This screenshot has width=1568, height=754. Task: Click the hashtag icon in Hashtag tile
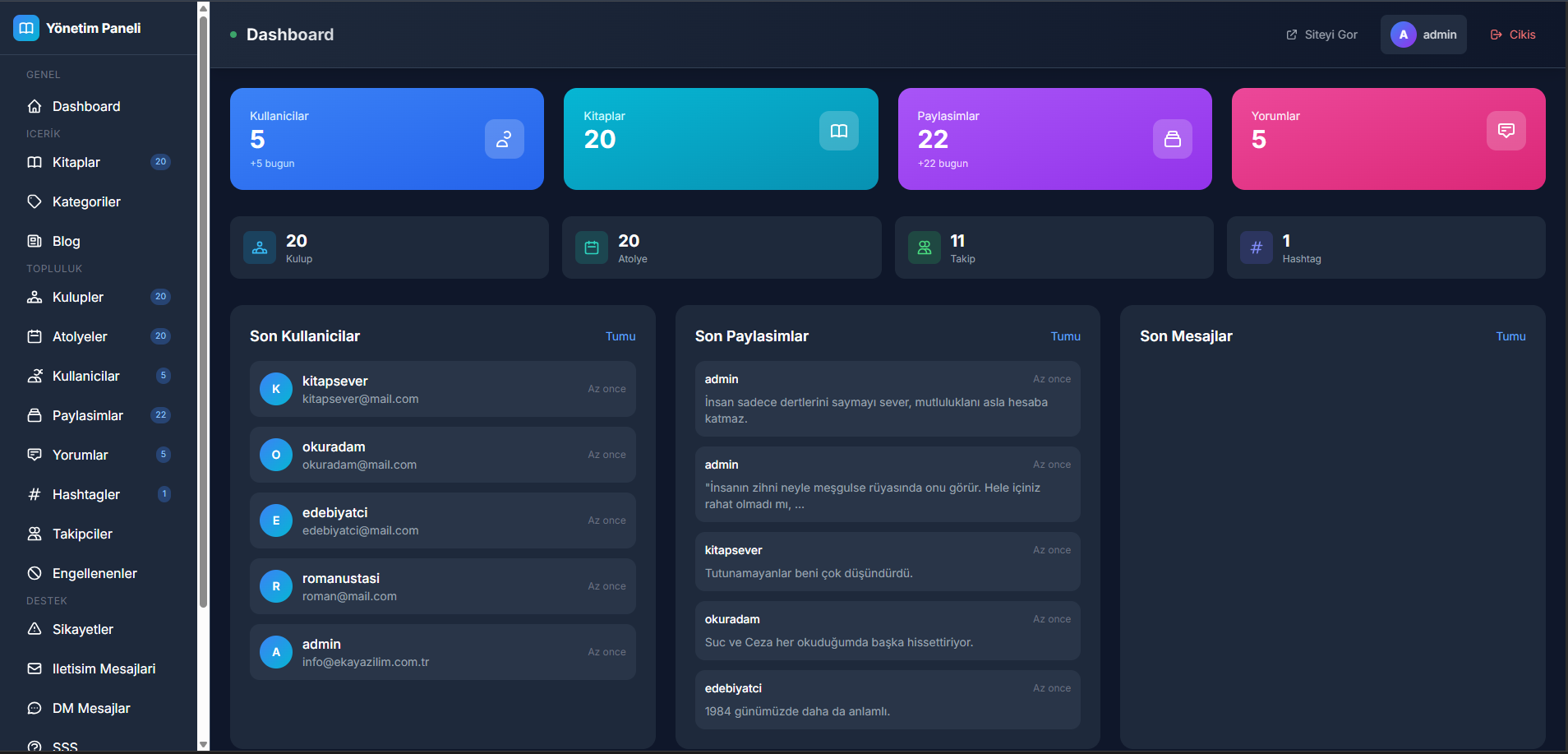[x=1256, y=247]
